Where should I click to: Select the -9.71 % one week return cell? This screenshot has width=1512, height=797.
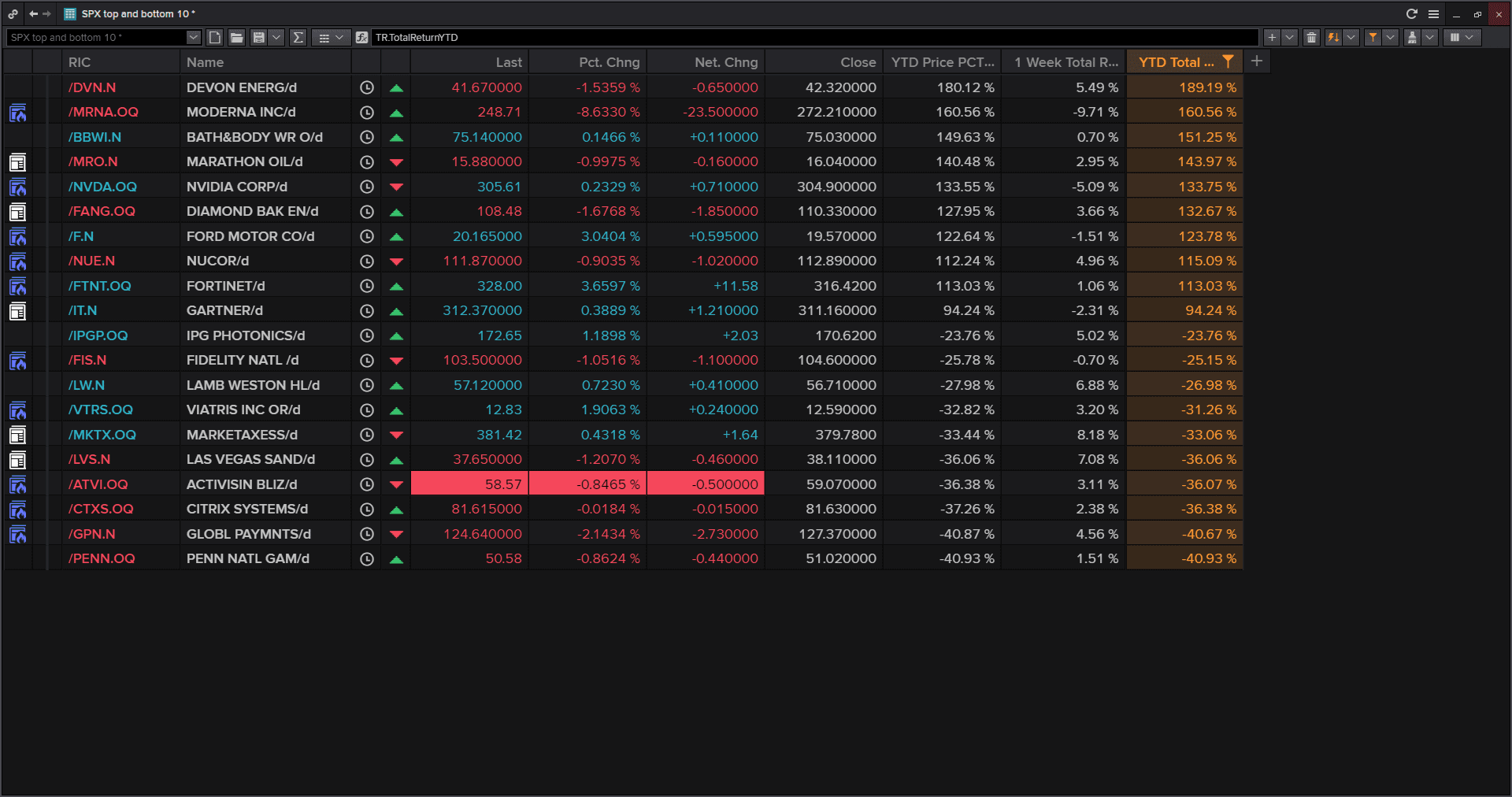(x=1064, y=112)
